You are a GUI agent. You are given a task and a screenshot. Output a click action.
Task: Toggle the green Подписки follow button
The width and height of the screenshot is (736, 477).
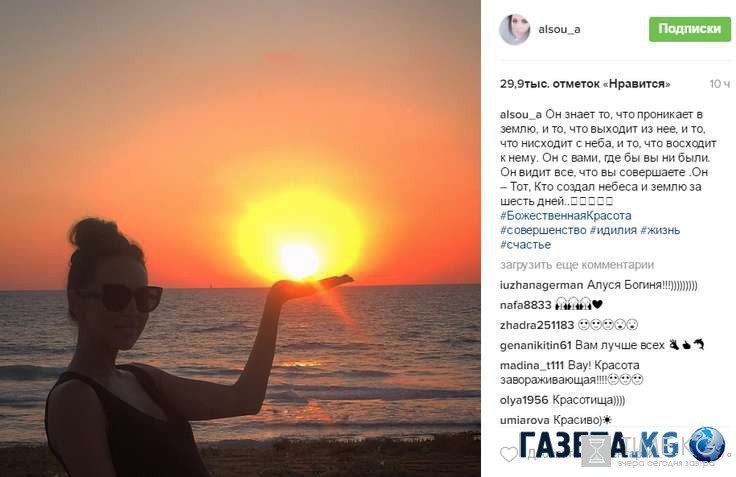point(690,29)
